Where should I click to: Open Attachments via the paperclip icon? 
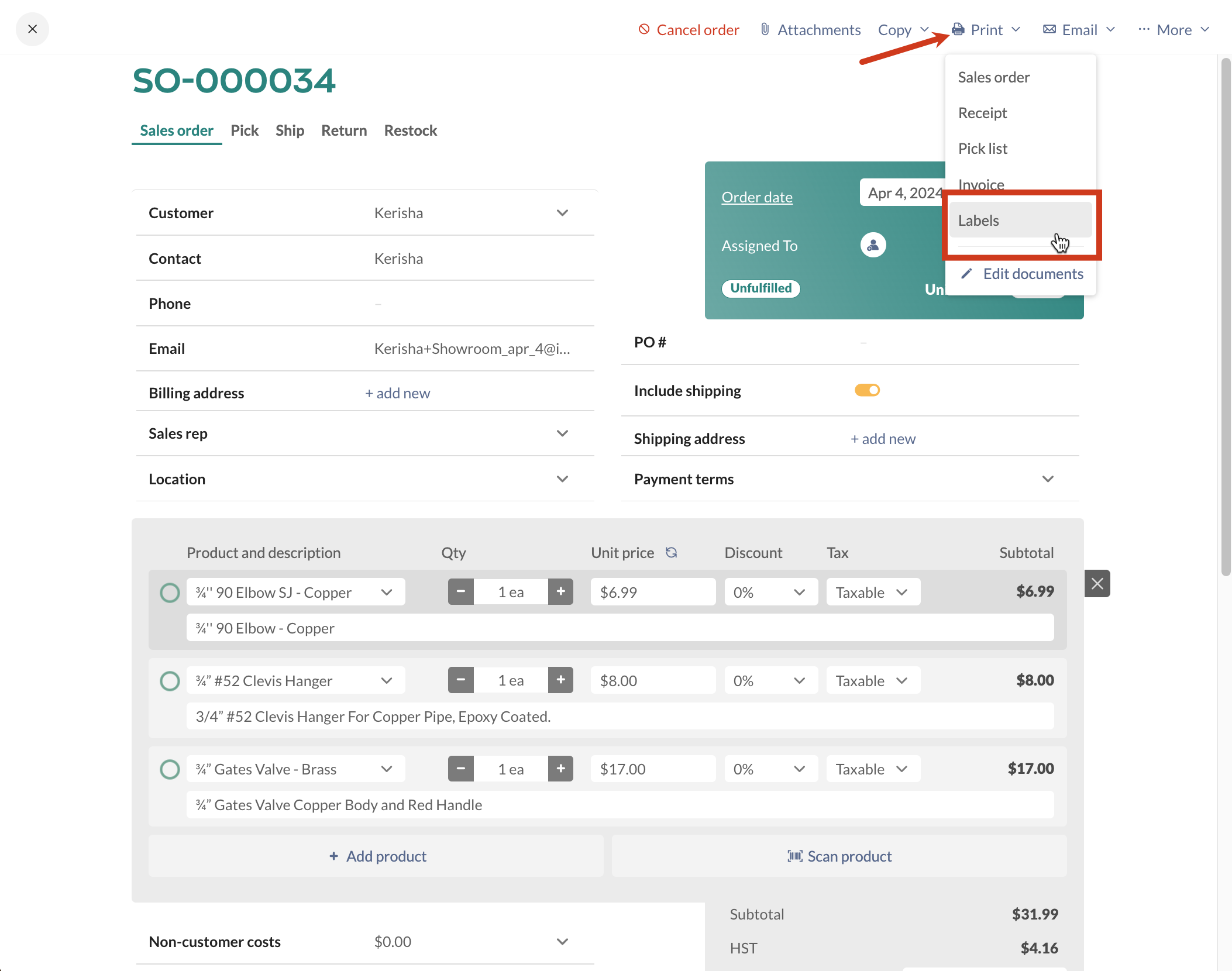coord(765,29)
